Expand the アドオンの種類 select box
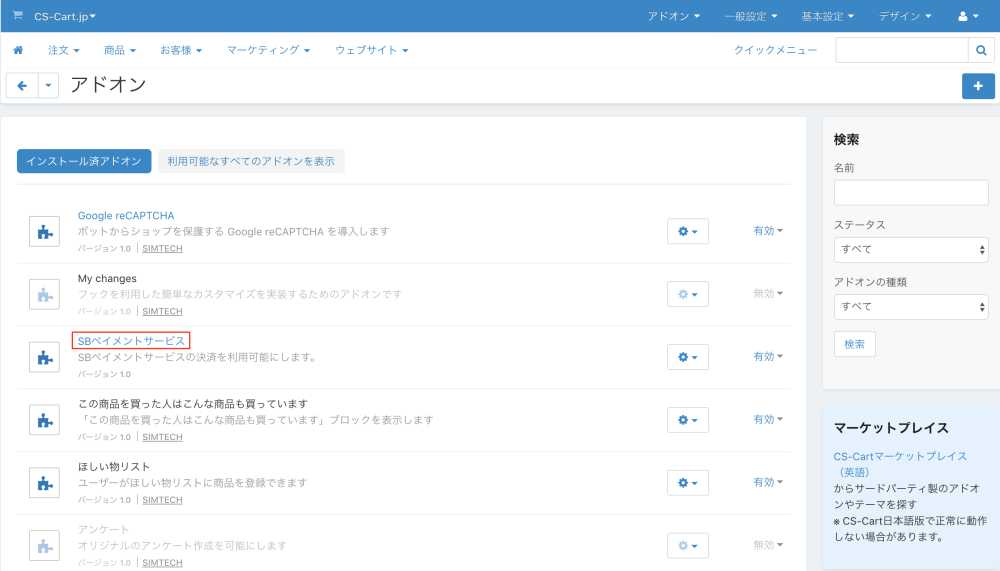The width and height of the screenshot is (1000, 571). (911, 307)
